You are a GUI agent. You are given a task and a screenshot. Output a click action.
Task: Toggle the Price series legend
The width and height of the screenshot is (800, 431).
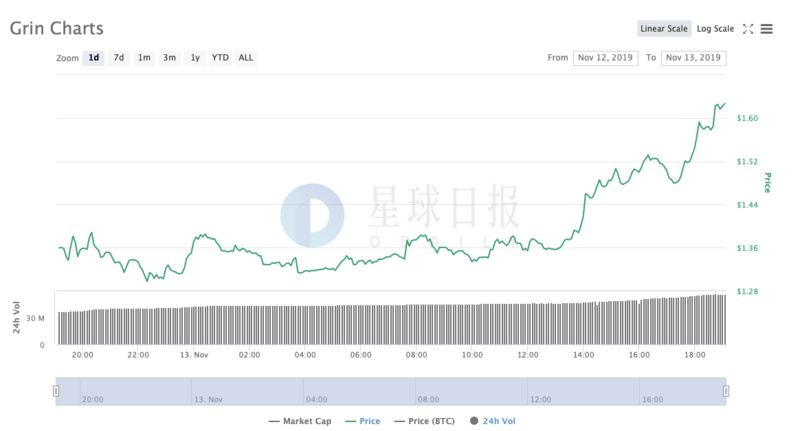click(x=362, y=421)
